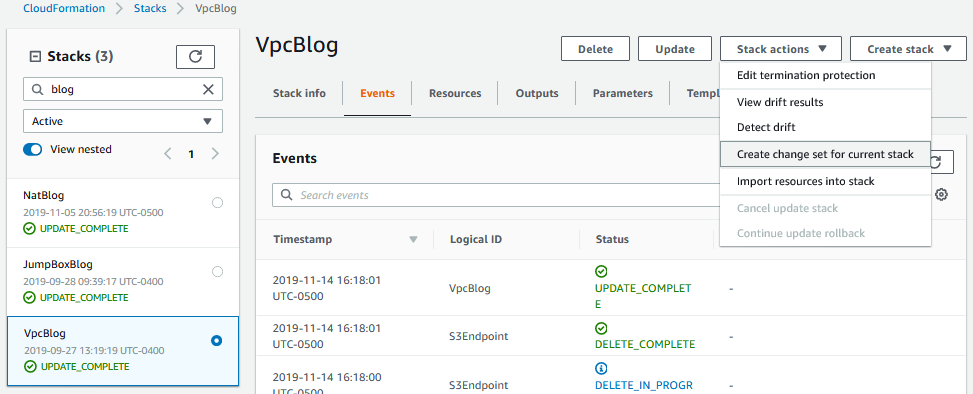Image resolution: width=973 pixels, height=394 pixels.
Task: Choose View drift results
Action: (825, 102)
